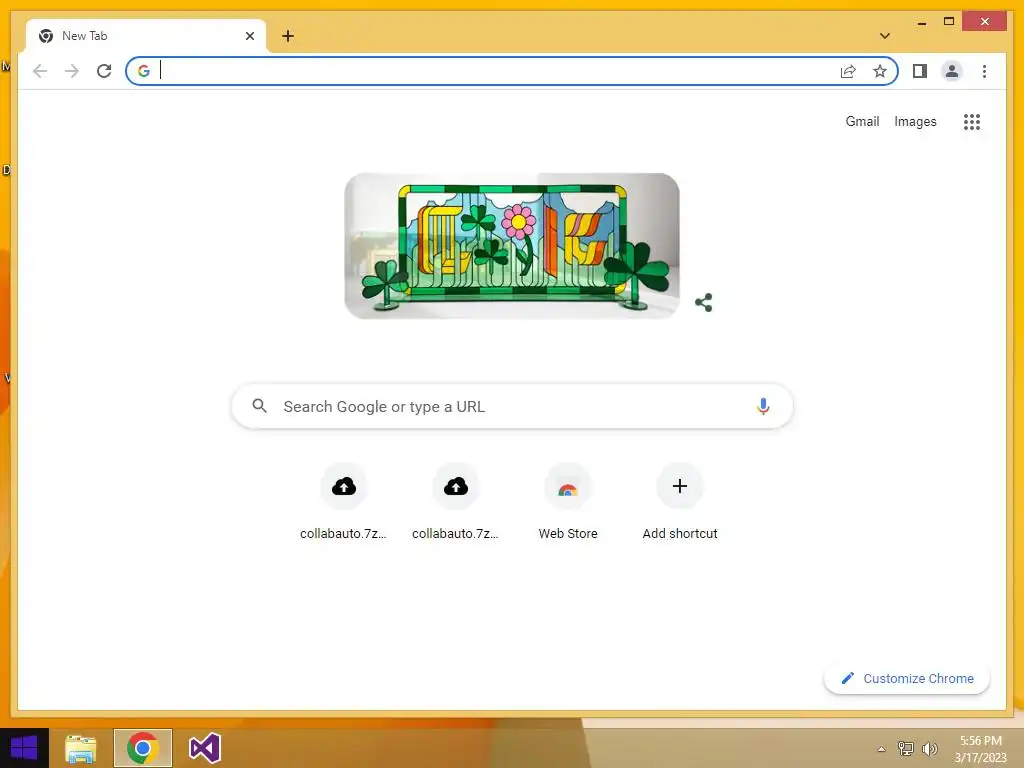
Task: Bookmark this tab with star icon
Action: (880, 71)
